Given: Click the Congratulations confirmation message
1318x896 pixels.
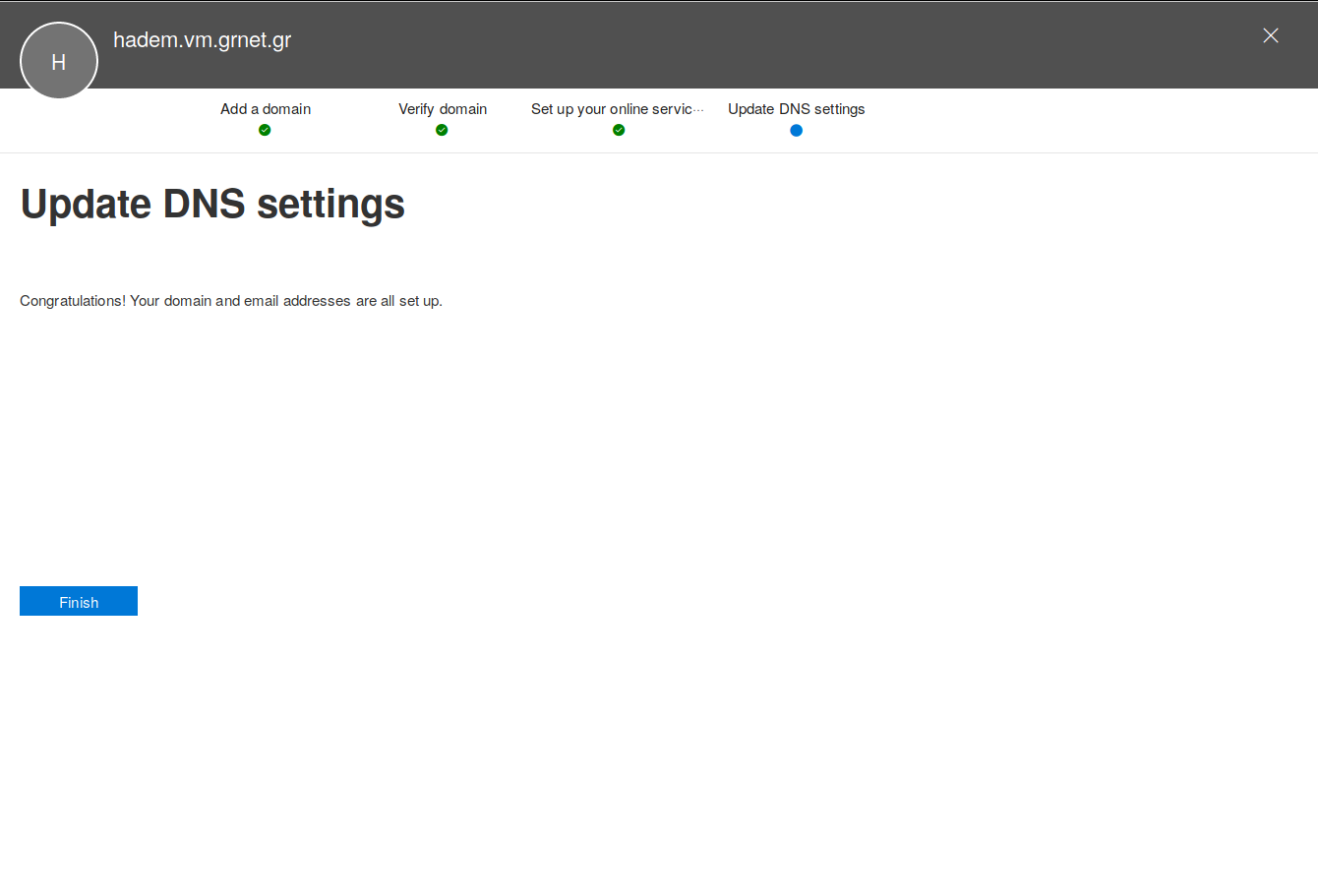Looking at the screenshot, I should [231, 301].
